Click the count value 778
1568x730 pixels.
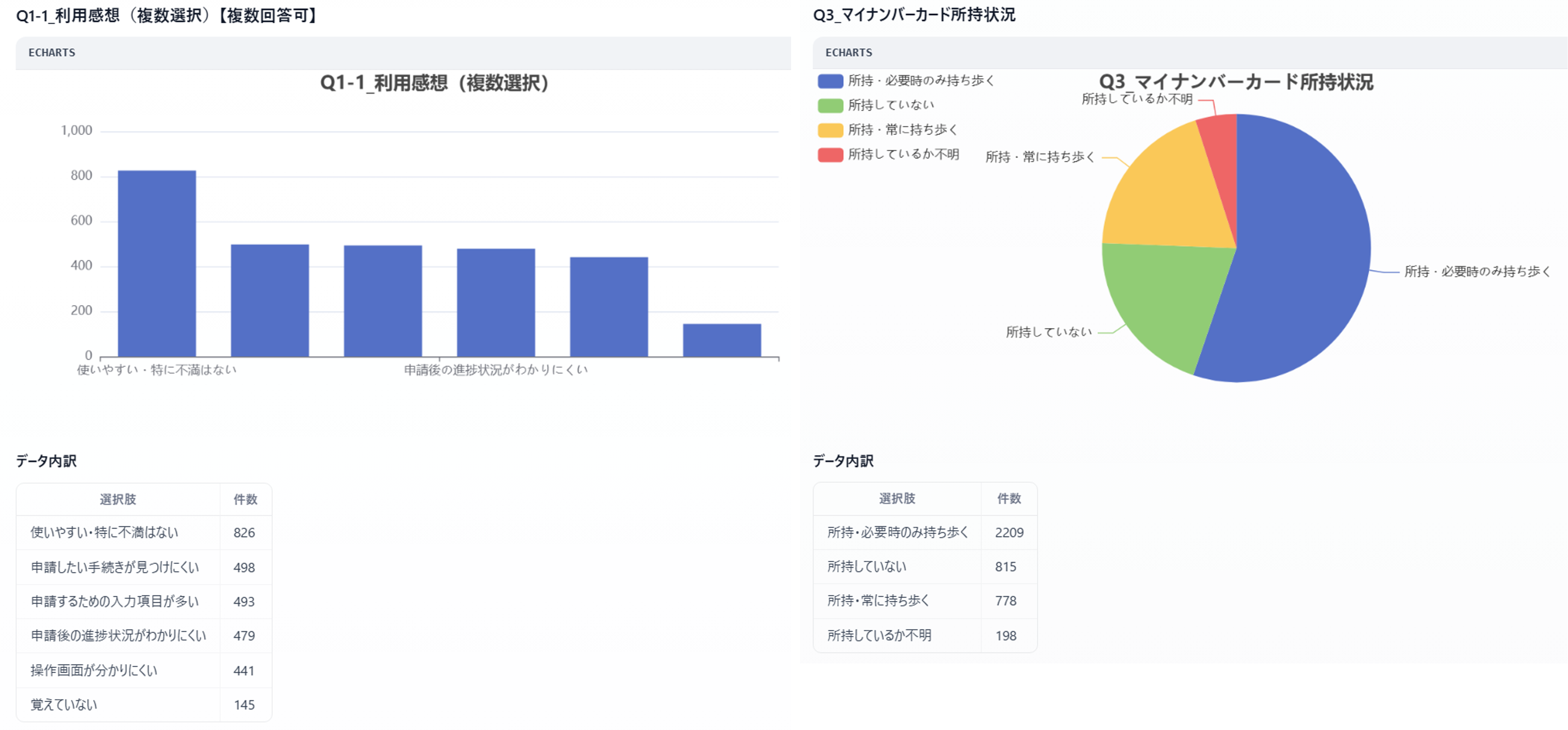pyautogui.click(x=1006, y=601)
